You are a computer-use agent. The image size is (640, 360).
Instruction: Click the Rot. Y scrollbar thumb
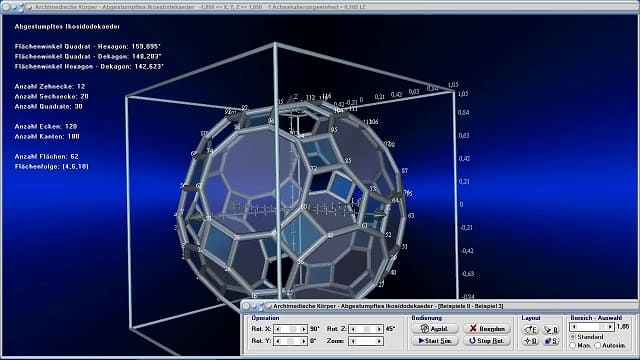[x=290, y=341]
